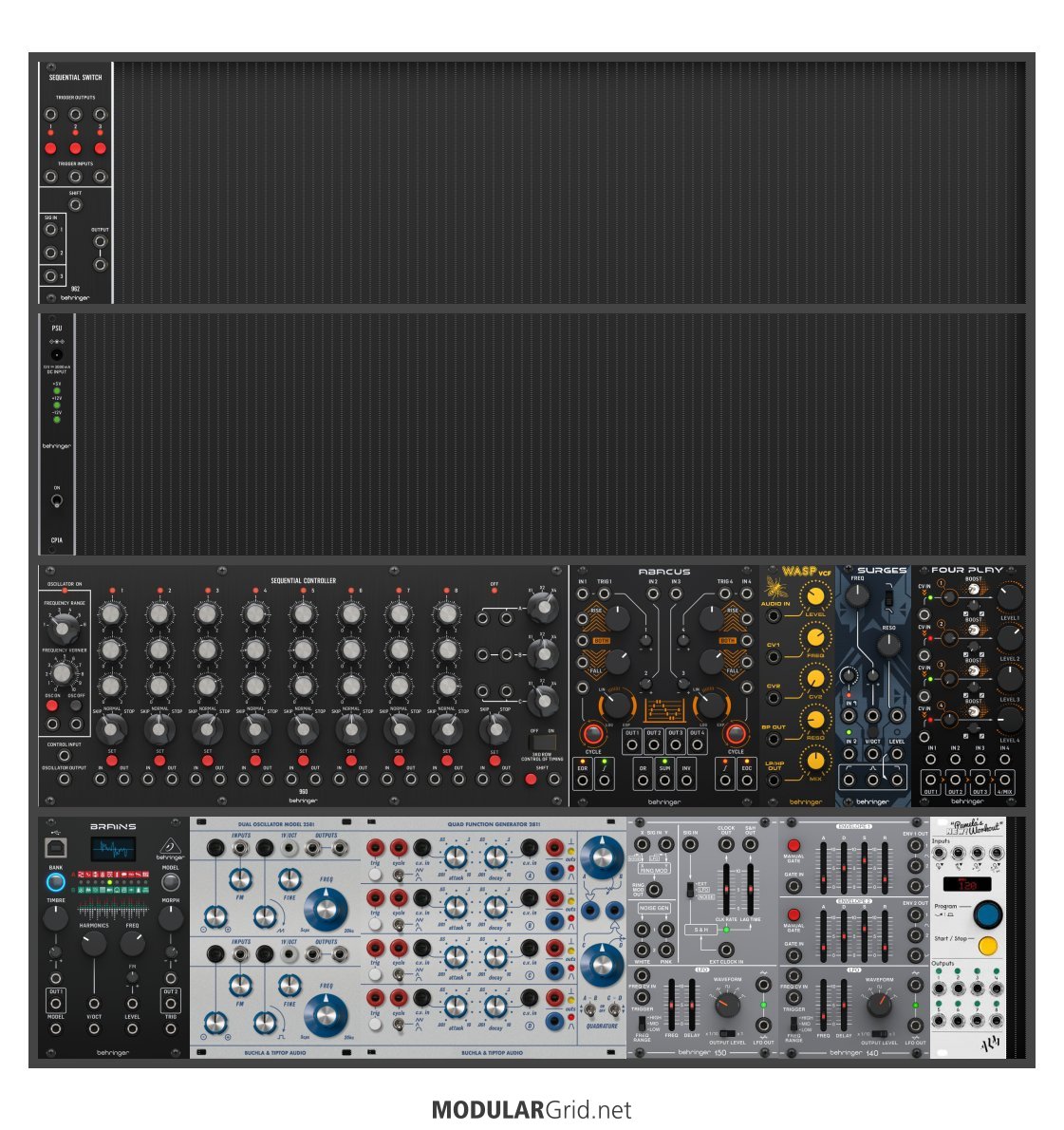Click stage 1 Skip/Normal/Stop selector knob
The image size is (1064, 1130).
coord(112,729)
